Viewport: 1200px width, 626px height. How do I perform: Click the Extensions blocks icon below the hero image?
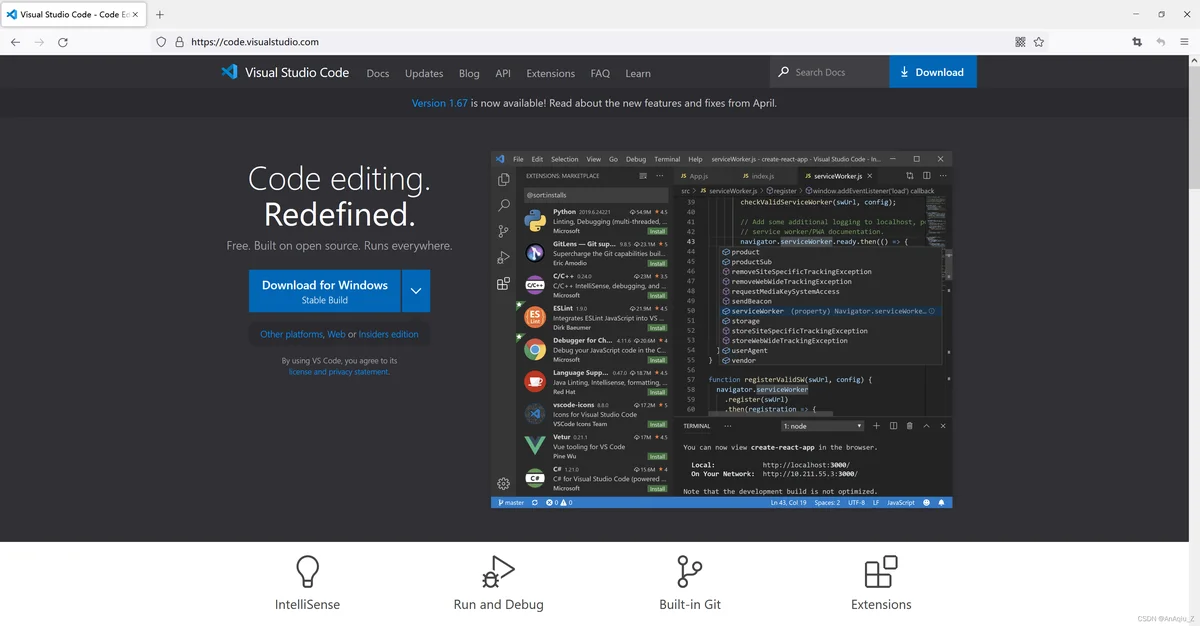tap(881, 571)
